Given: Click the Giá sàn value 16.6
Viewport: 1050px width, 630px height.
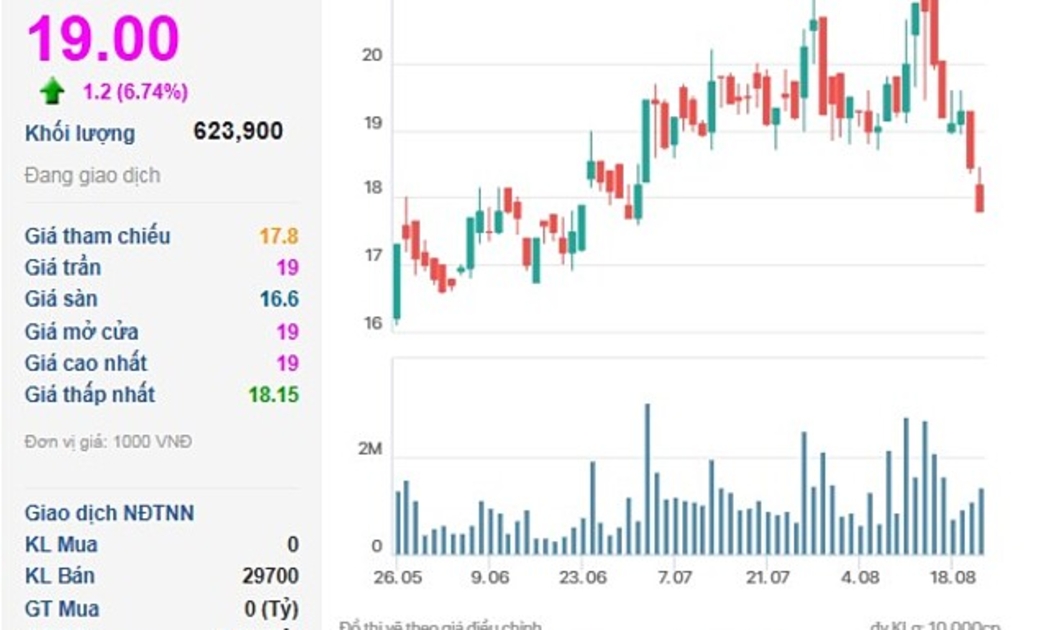Looking at the screenshot, I should (279, 299).
